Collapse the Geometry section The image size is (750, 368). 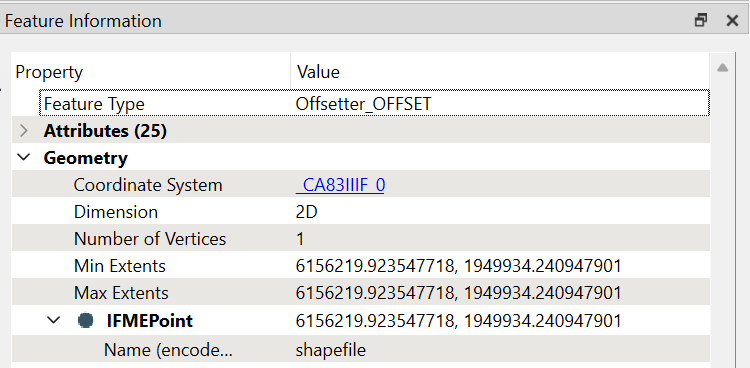click(24, 157)
